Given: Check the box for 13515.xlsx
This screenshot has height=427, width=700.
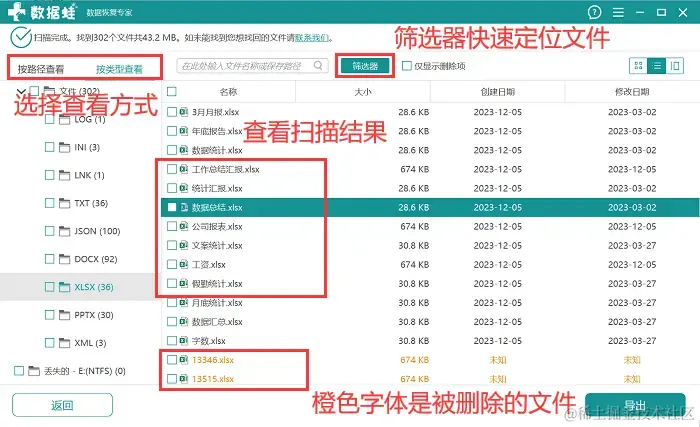Looking at the screenshot, I should click(172, 379).
